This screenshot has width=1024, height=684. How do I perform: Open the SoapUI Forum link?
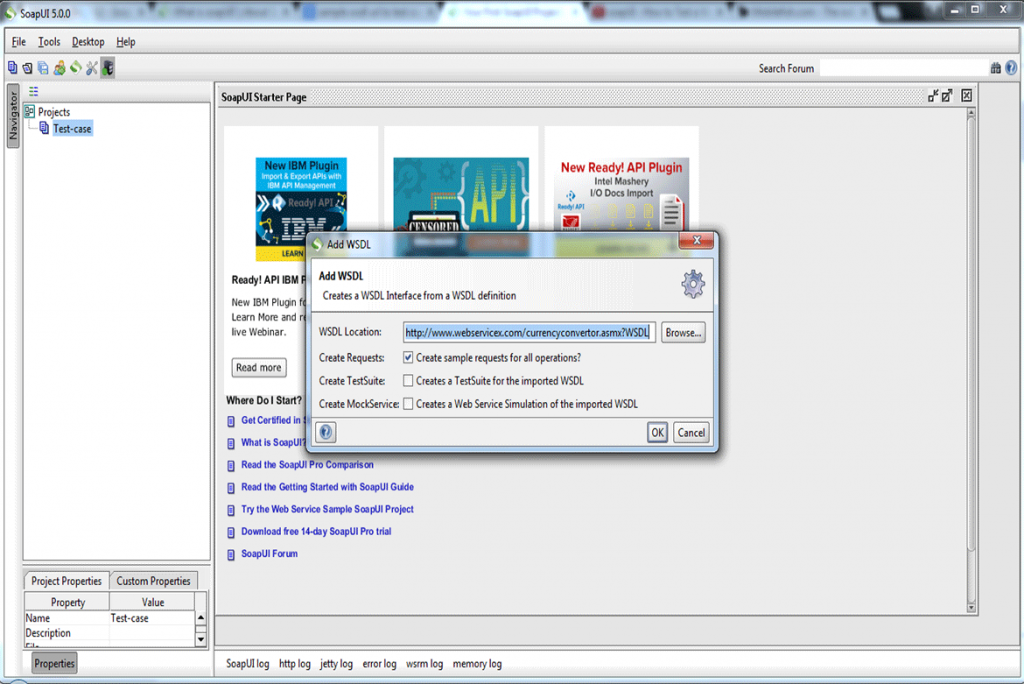click(270, 553)
